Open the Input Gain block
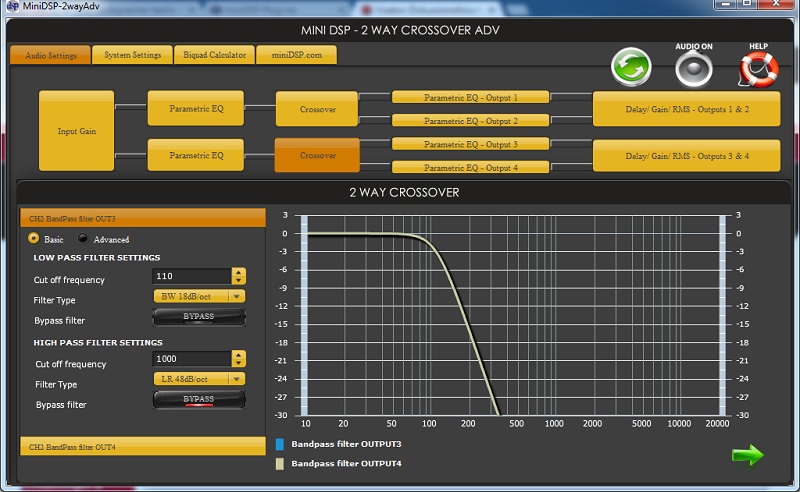This screenshot has width=800, height=492. (77, 131)
